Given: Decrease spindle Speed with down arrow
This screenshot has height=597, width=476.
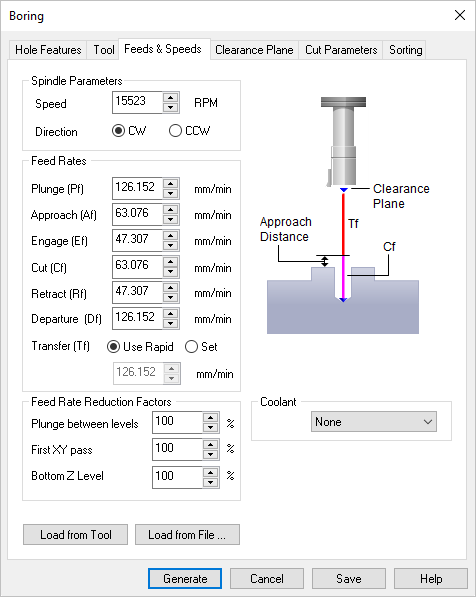Looking at the screenshot, I should (x=171, y=107).
